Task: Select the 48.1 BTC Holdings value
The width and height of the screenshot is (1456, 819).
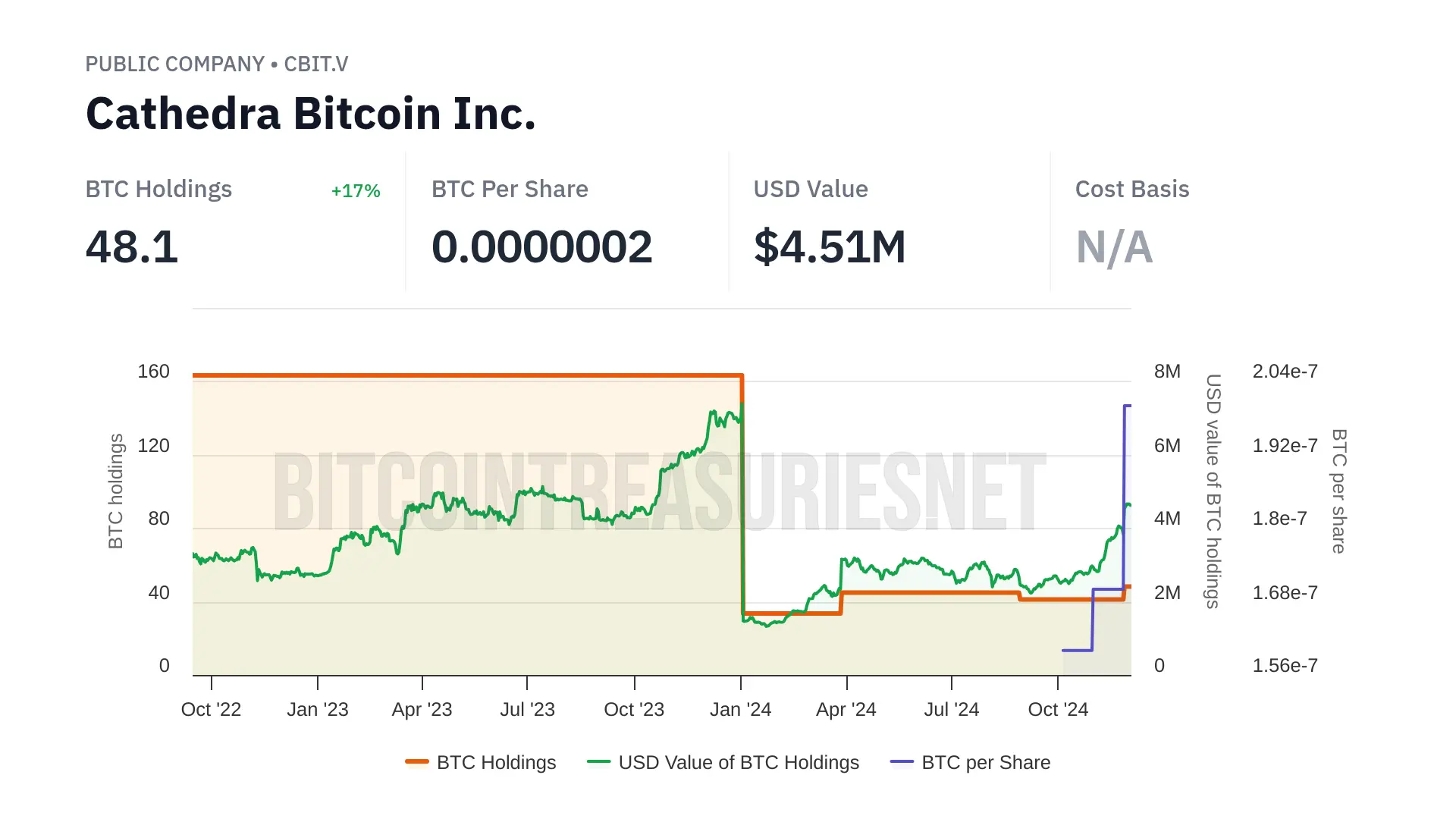Action: point(132,247)
